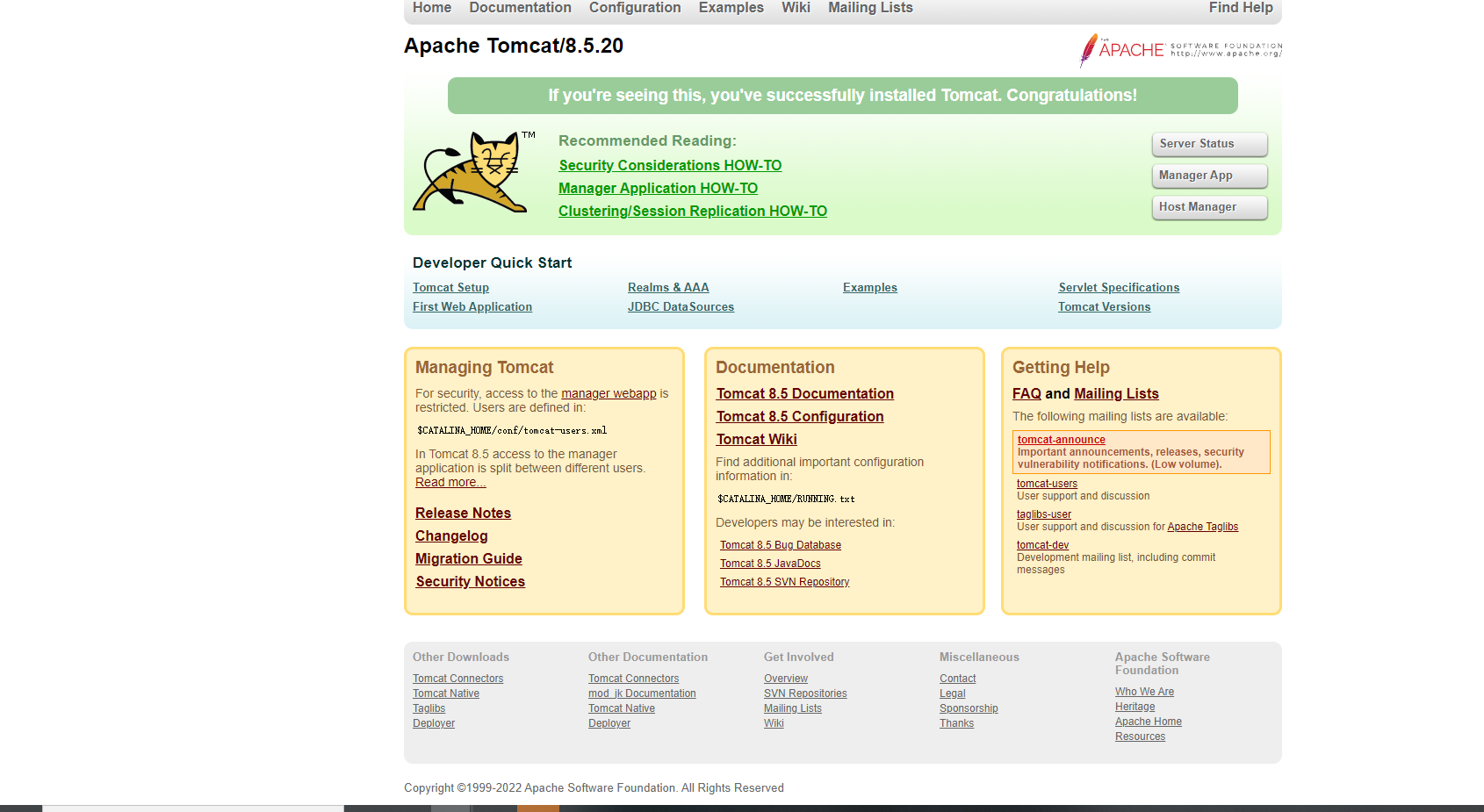The image size is (1484, 812).
Task: Open Legal link under Miscellaneous
Action: (x=952, y=693)
